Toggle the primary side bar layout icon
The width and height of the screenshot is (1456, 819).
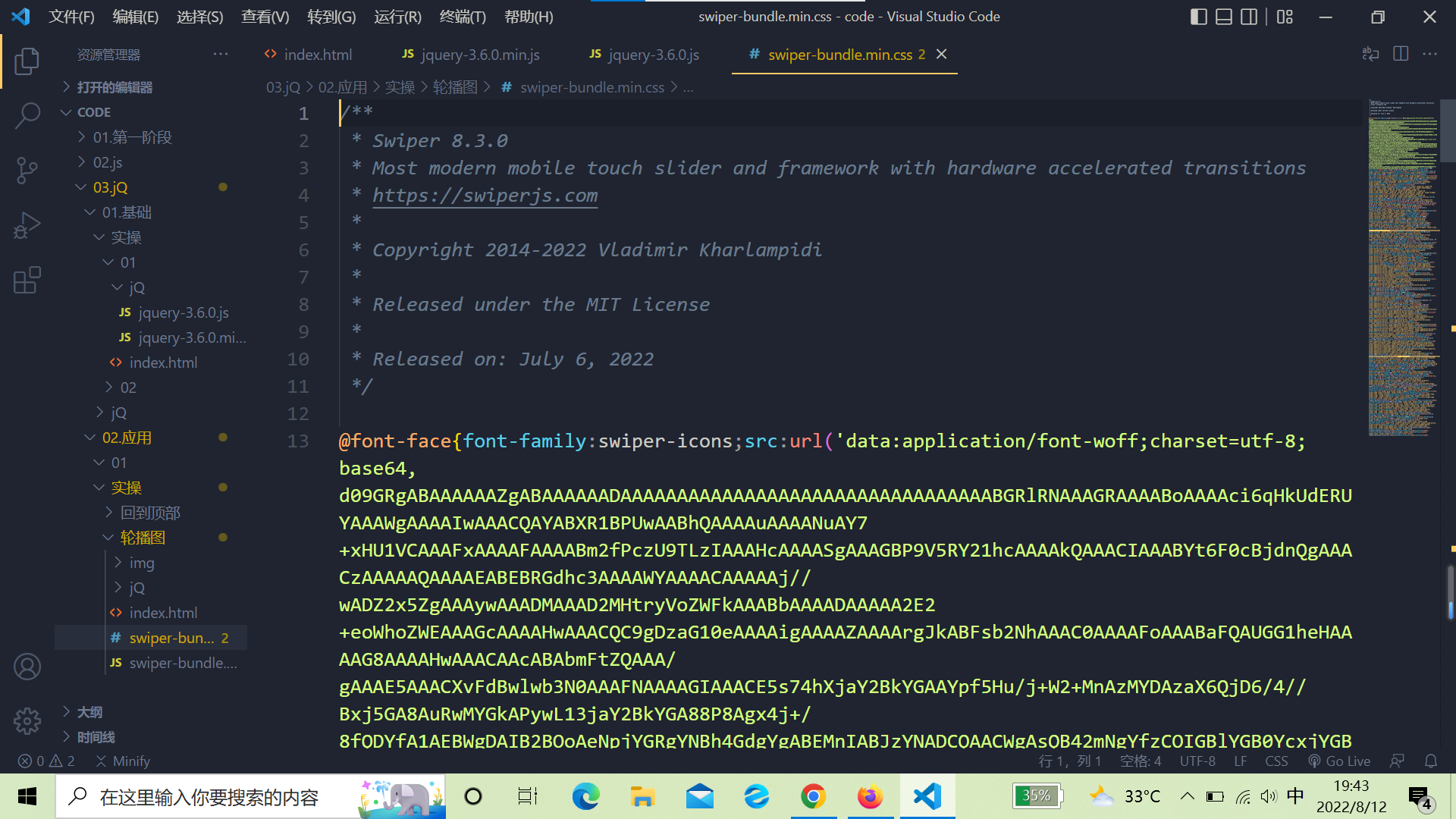1199,17
